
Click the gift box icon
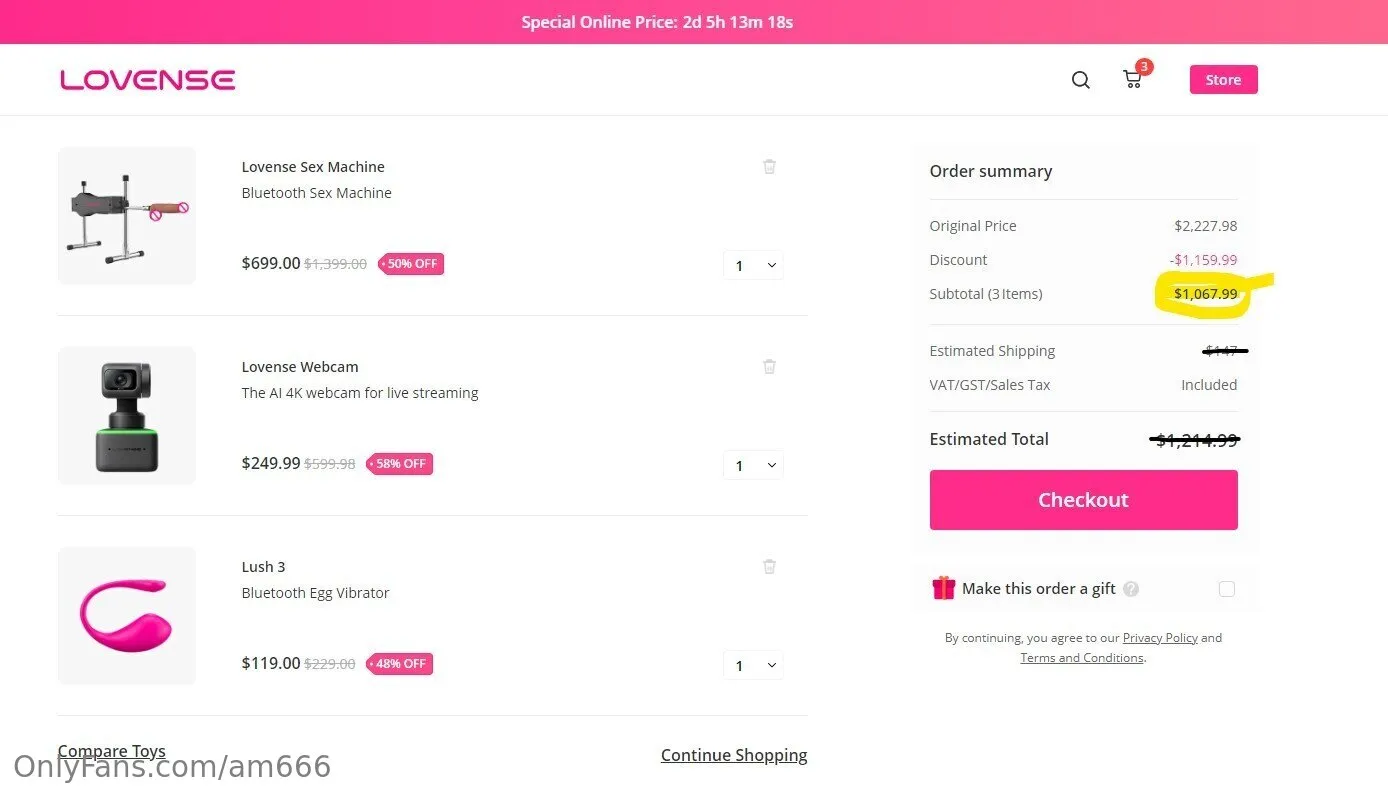[943, 588]
